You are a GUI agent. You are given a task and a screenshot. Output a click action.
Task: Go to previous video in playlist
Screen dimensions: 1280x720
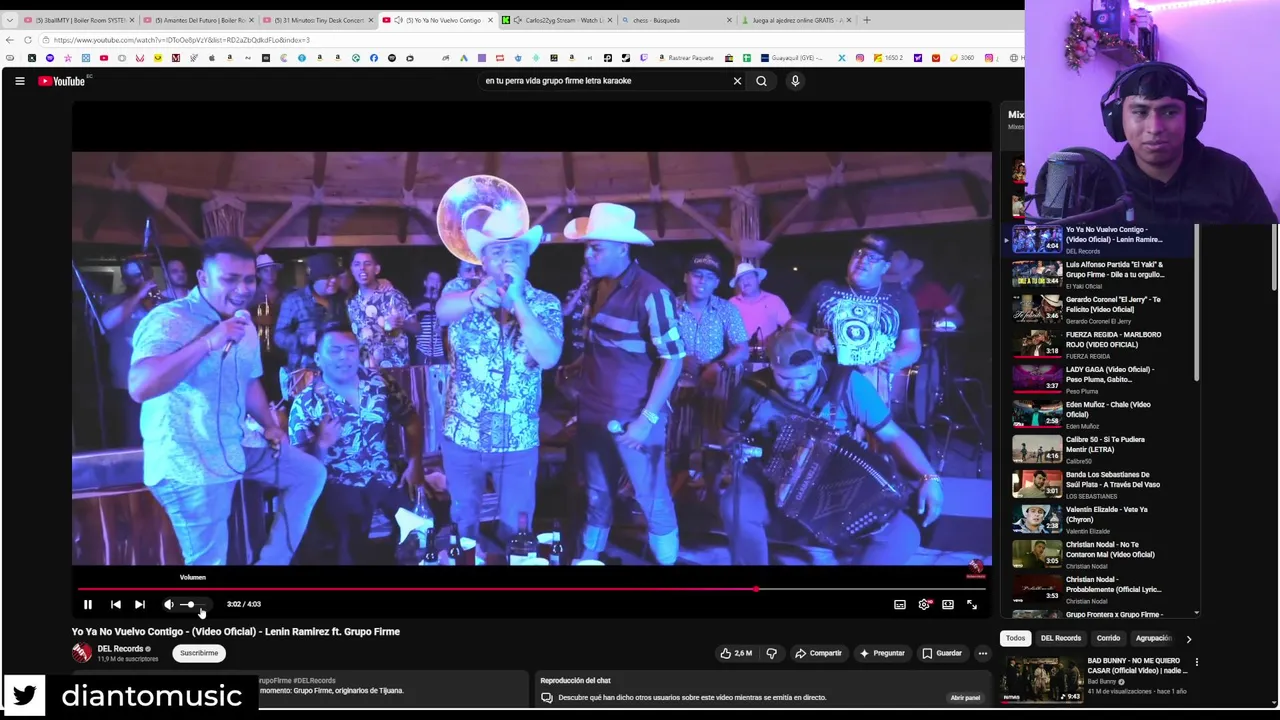click(x=115, y=604)
